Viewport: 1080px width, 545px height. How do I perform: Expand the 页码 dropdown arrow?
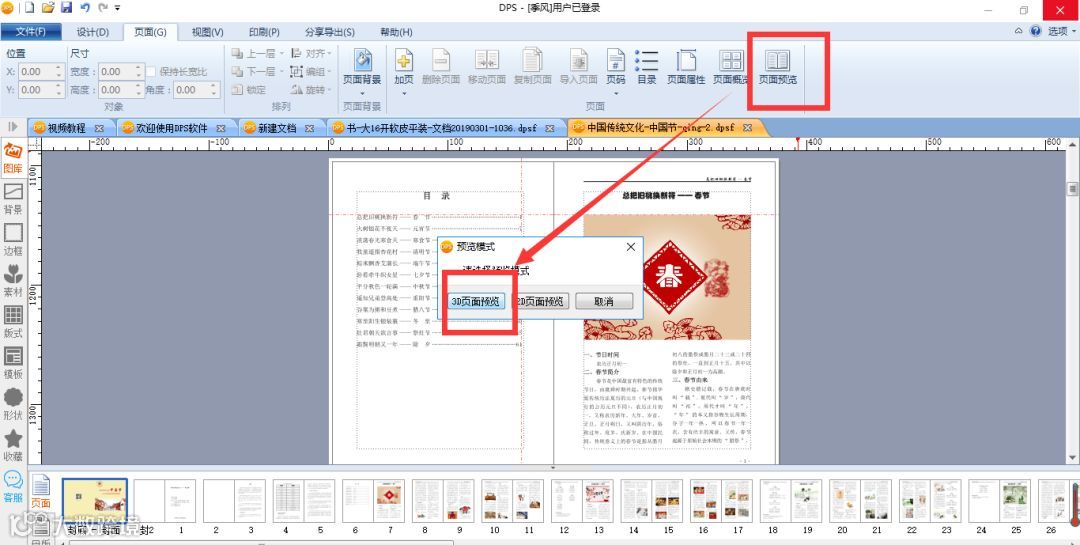tap(616, 93)
